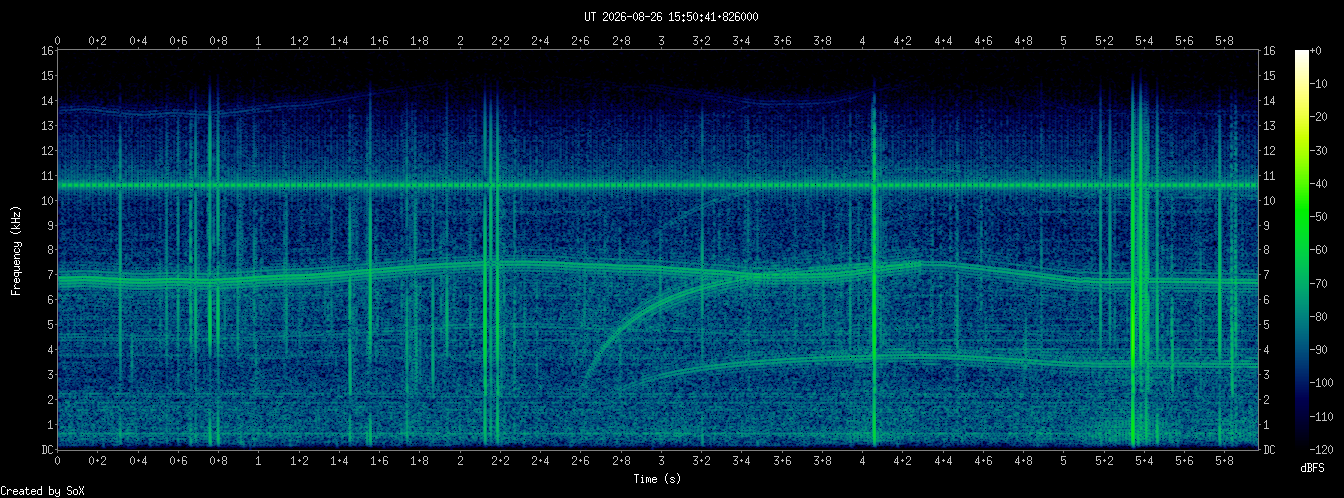Click the dBFS label under the color scale
This screenshot has height=498, width=1344.
pyautogui.click(x=1313, y=468)
